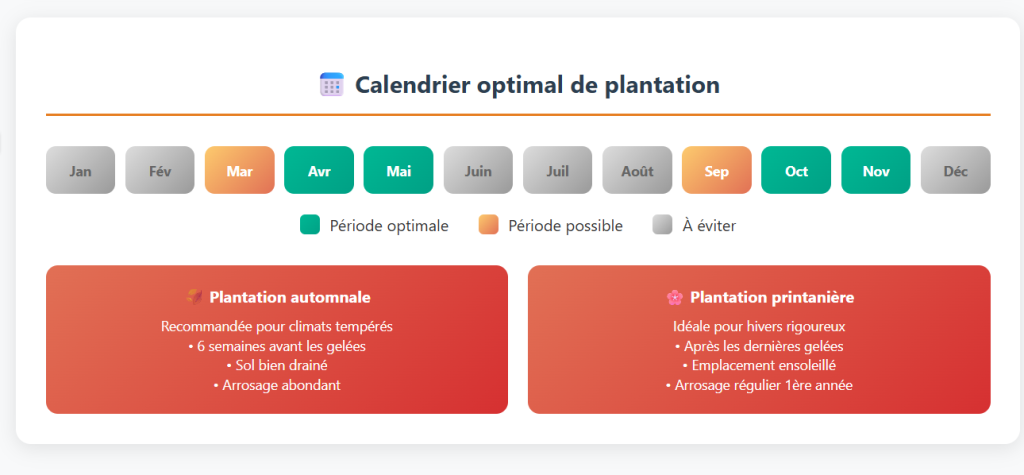Viewport: 1024px width, 475px height.
Task: Click the Nov month tile
Action: (876, 170)
